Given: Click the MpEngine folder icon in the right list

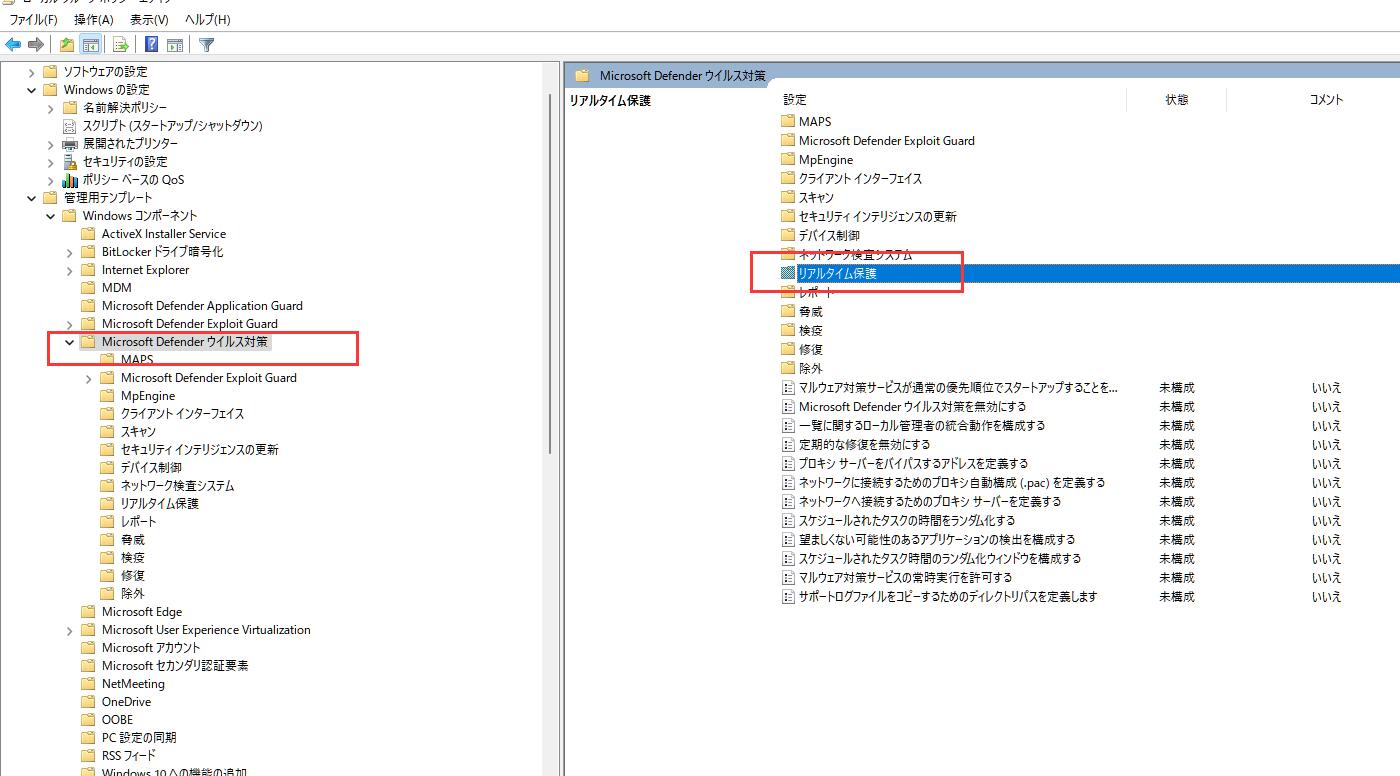Looking at the screenshot, I should tap(788, 160).
